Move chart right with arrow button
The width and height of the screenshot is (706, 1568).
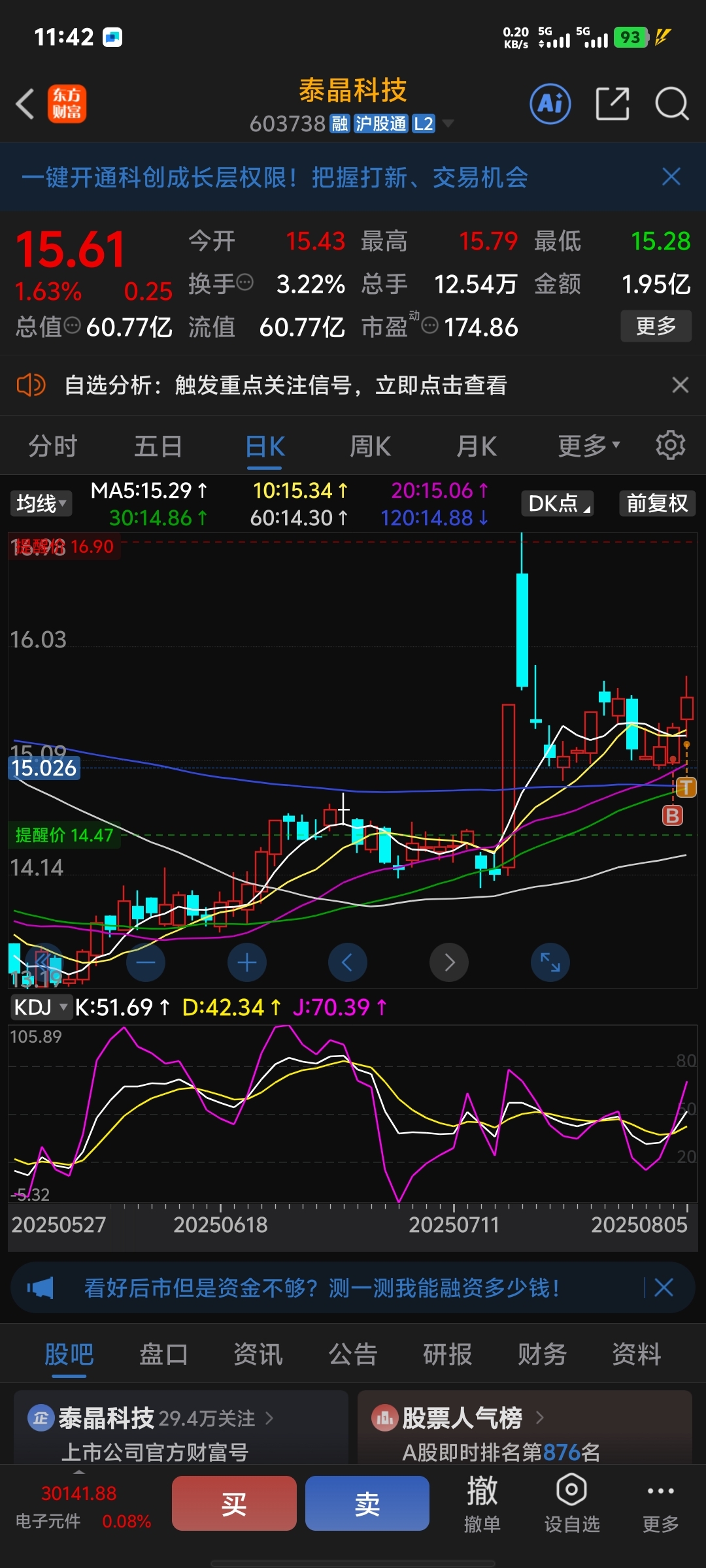coord(449,962)
